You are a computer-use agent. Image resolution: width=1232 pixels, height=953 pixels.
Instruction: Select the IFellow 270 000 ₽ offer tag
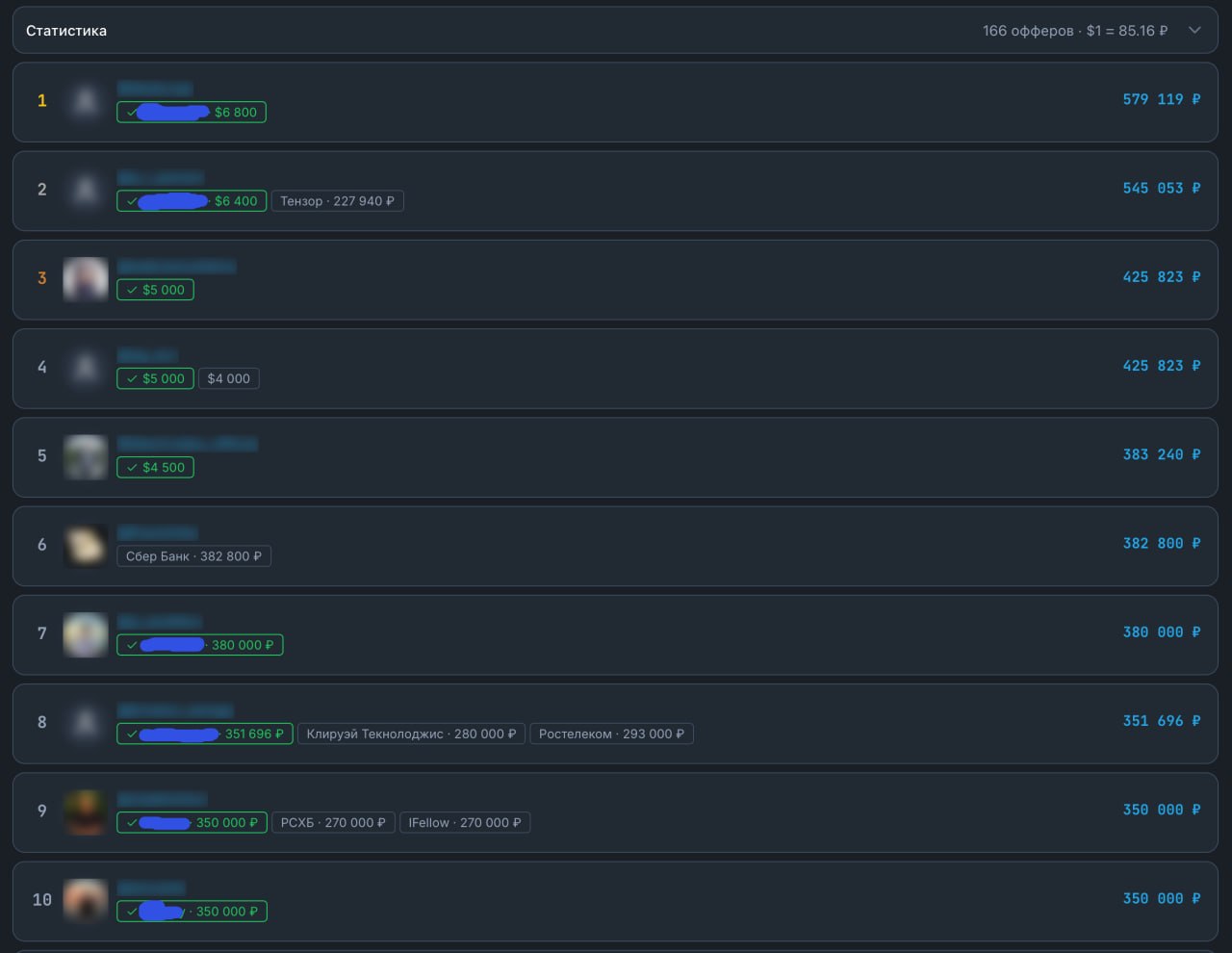465,823
